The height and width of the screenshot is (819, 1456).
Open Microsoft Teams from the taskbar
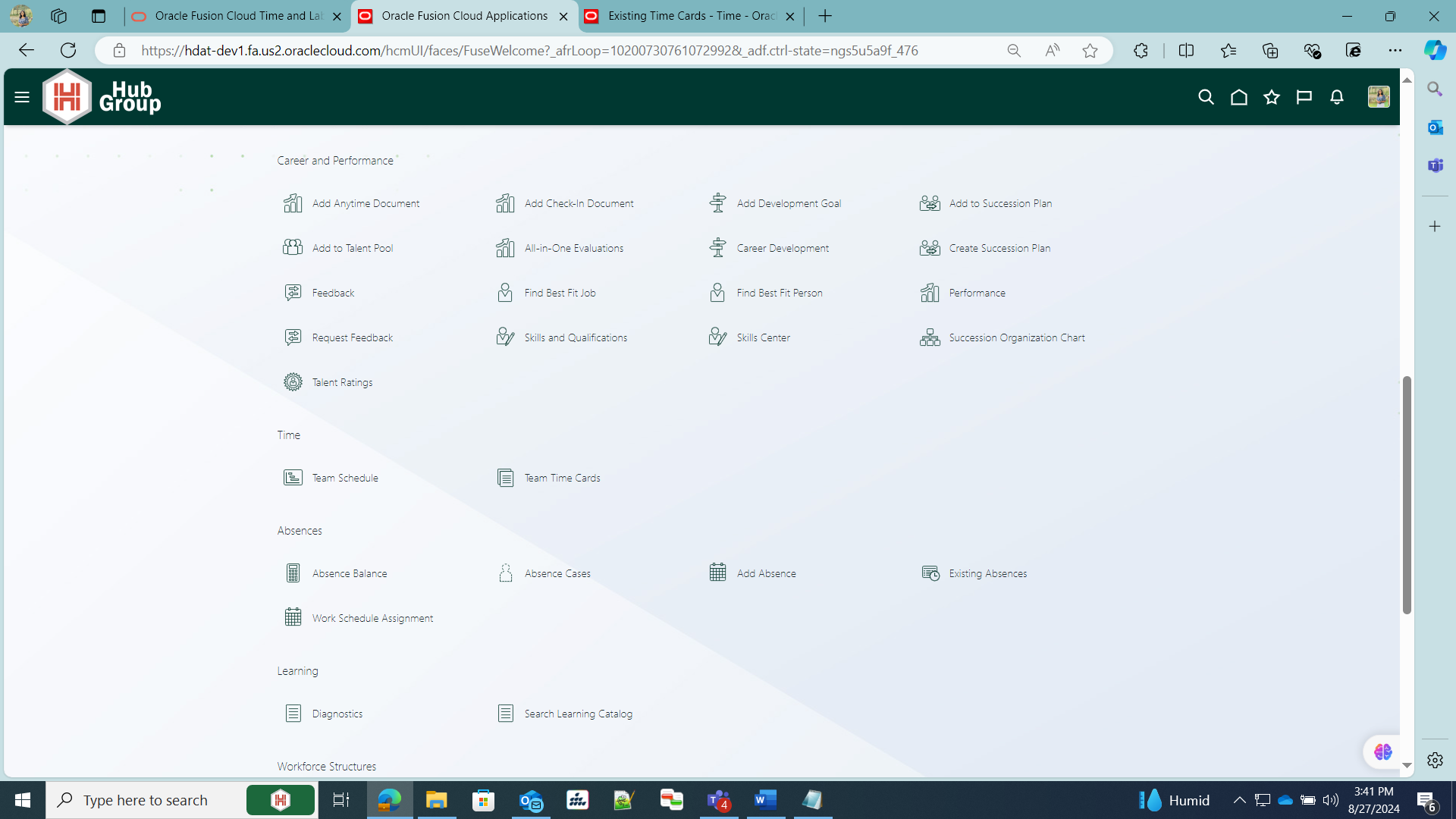pyautogui.click(x=717, y=800)
